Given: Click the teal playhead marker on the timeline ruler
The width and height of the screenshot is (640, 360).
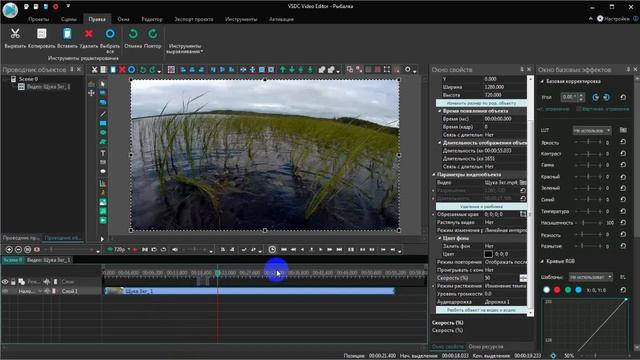Looking at the screenshot, I should pos(218,273).
